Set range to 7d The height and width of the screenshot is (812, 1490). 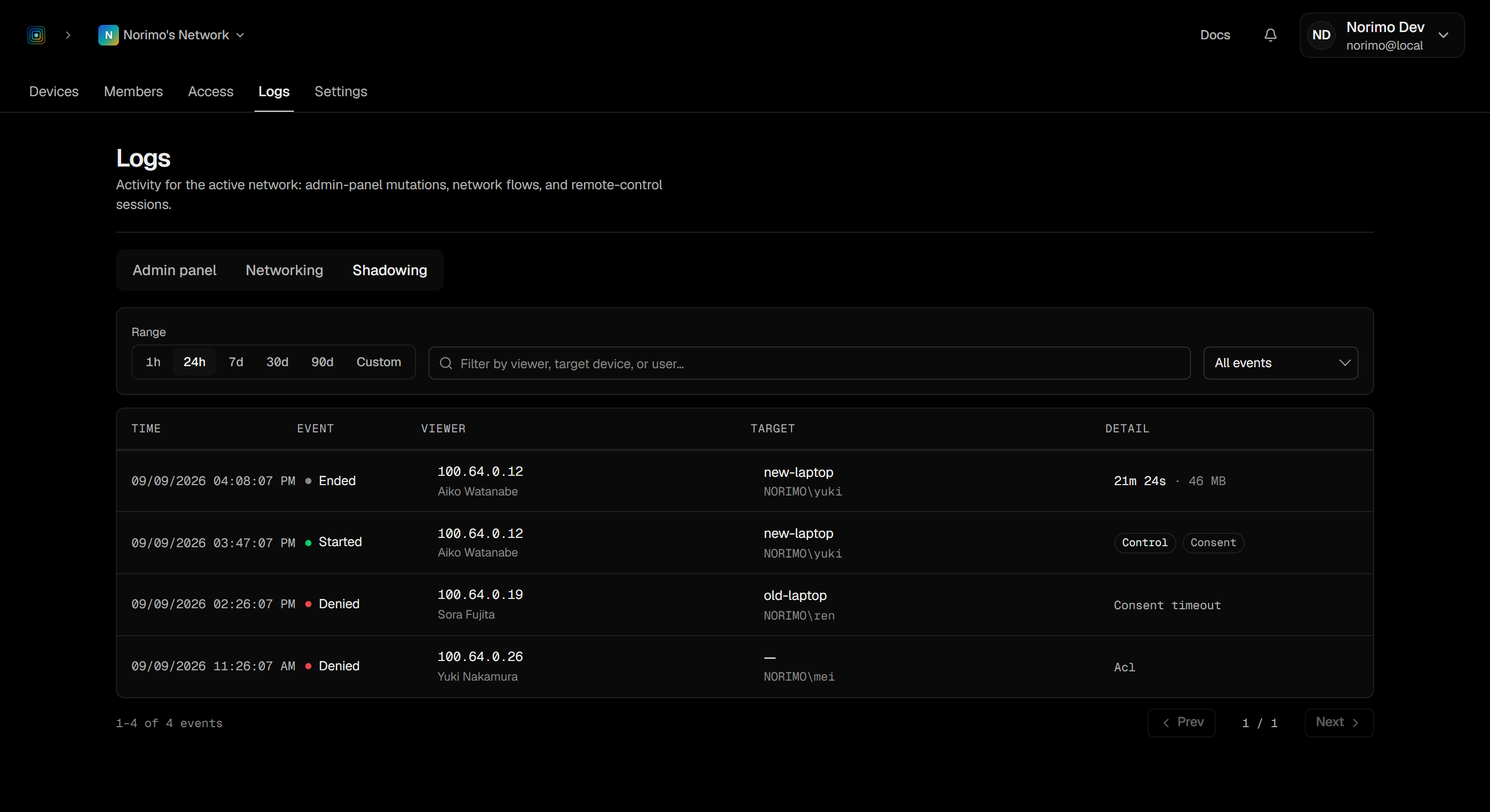click(x=235, y=362)
